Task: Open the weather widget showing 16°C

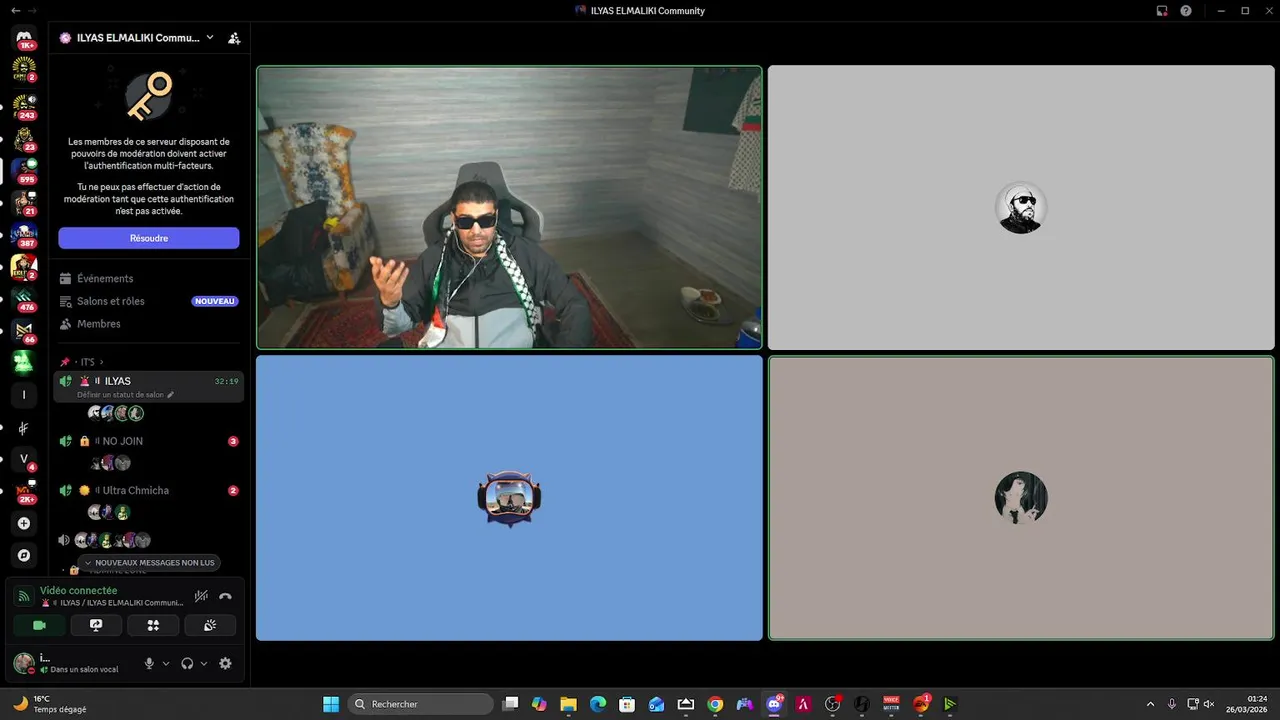Action: 50,704
